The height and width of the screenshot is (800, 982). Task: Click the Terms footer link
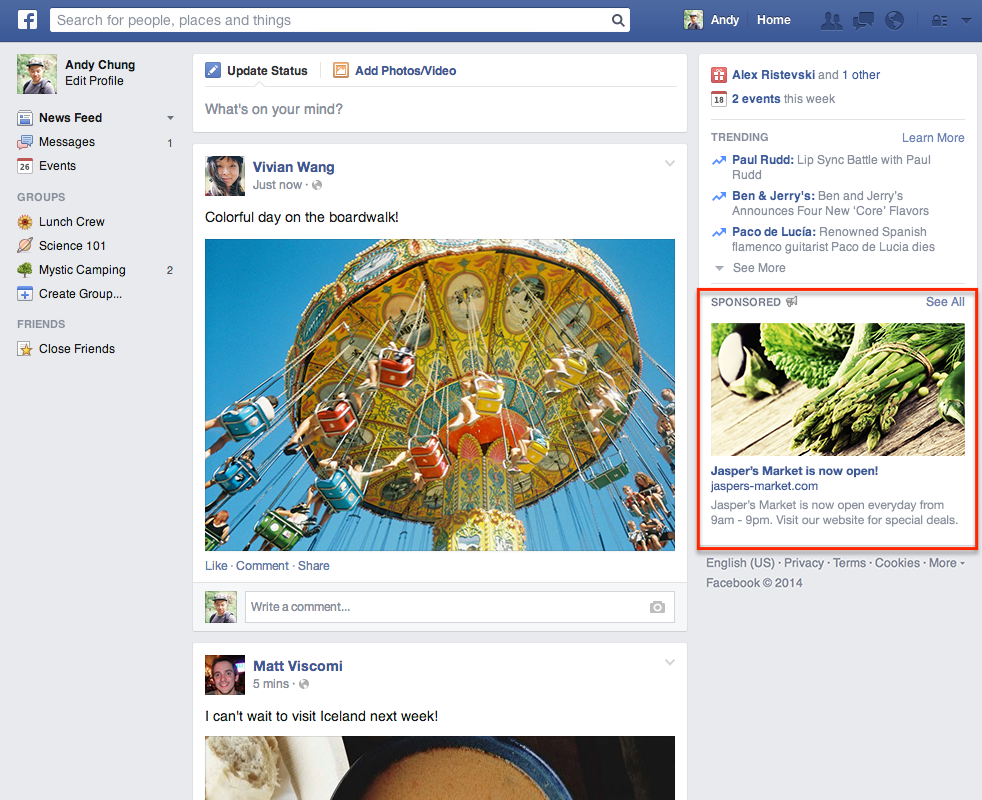pos(849,563)
